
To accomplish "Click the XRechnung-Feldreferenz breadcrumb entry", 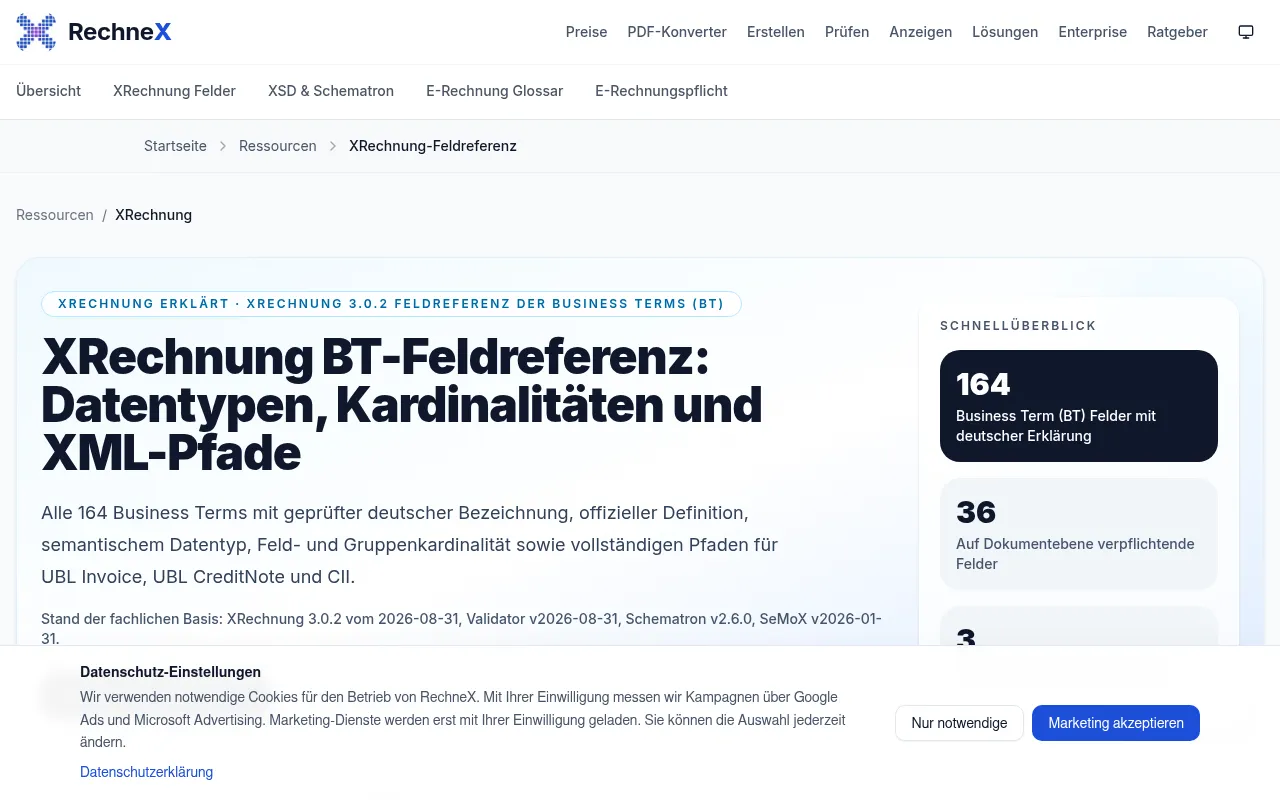I will pos(433,146).
